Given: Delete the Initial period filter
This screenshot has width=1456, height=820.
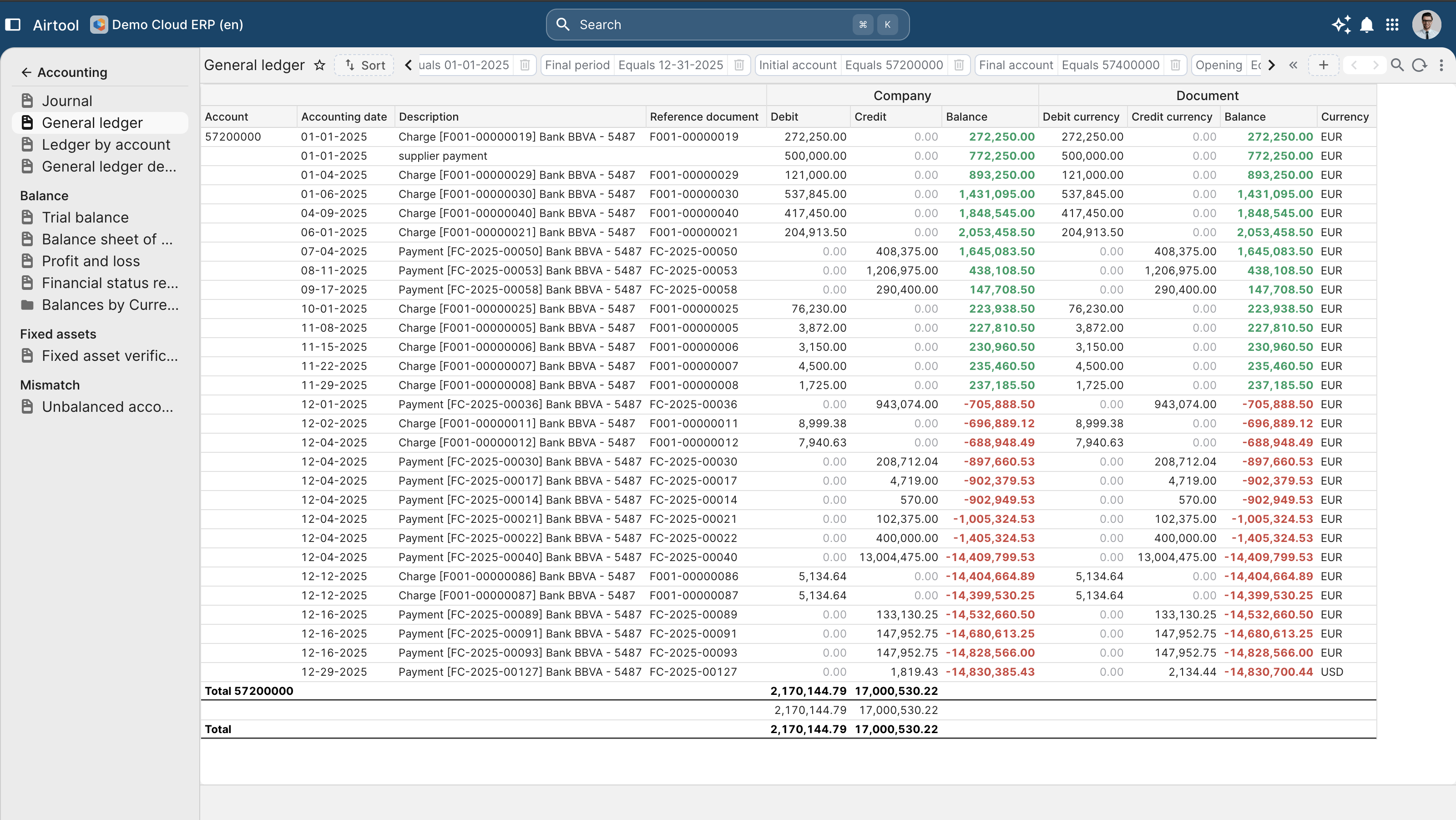Looking at the screenshot, I should coord(525,65).
